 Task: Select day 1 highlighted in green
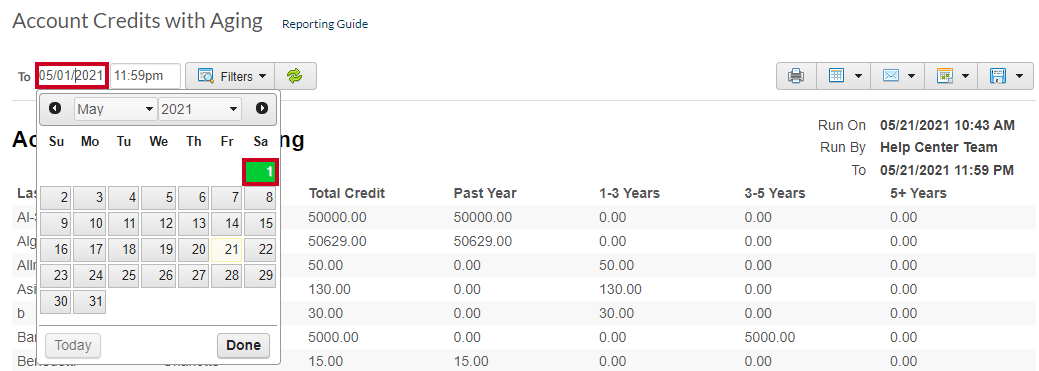(260, 172)
